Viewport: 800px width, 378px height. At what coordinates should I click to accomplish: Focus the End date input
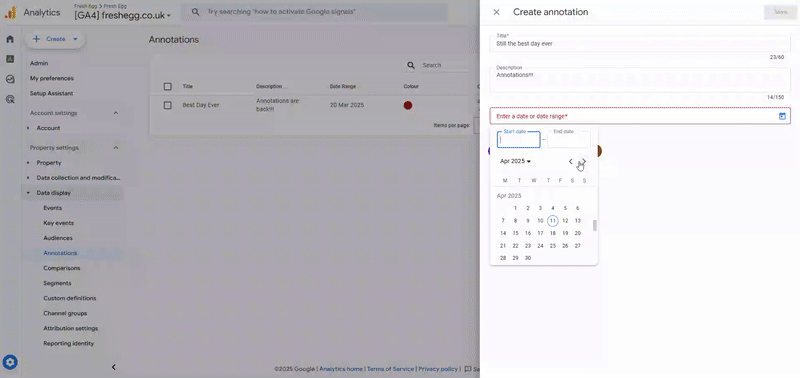coord(569,139)
